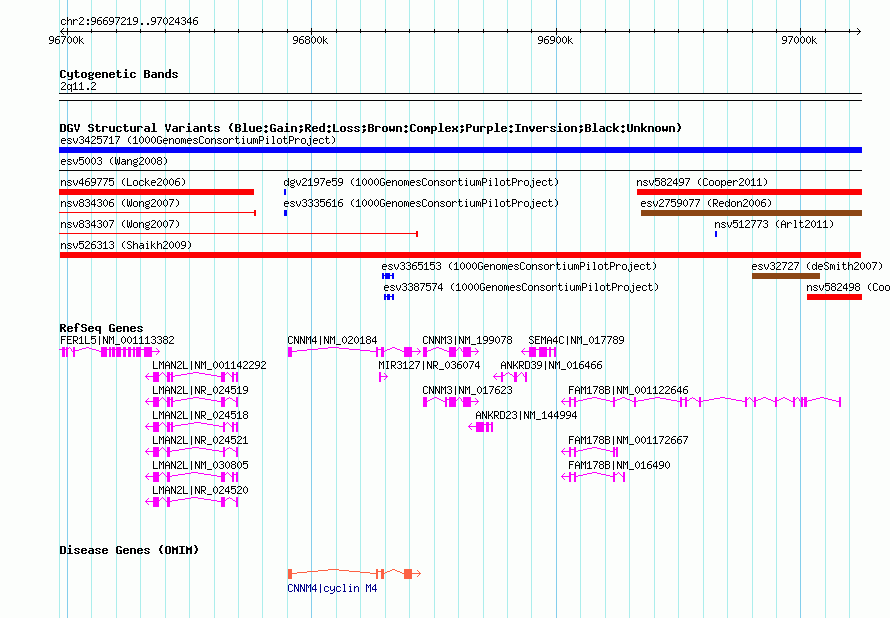This screenshot has height=618, width=890.
Task: Open LMAN2L|NM_030805 transcript label
Action: 200,465
